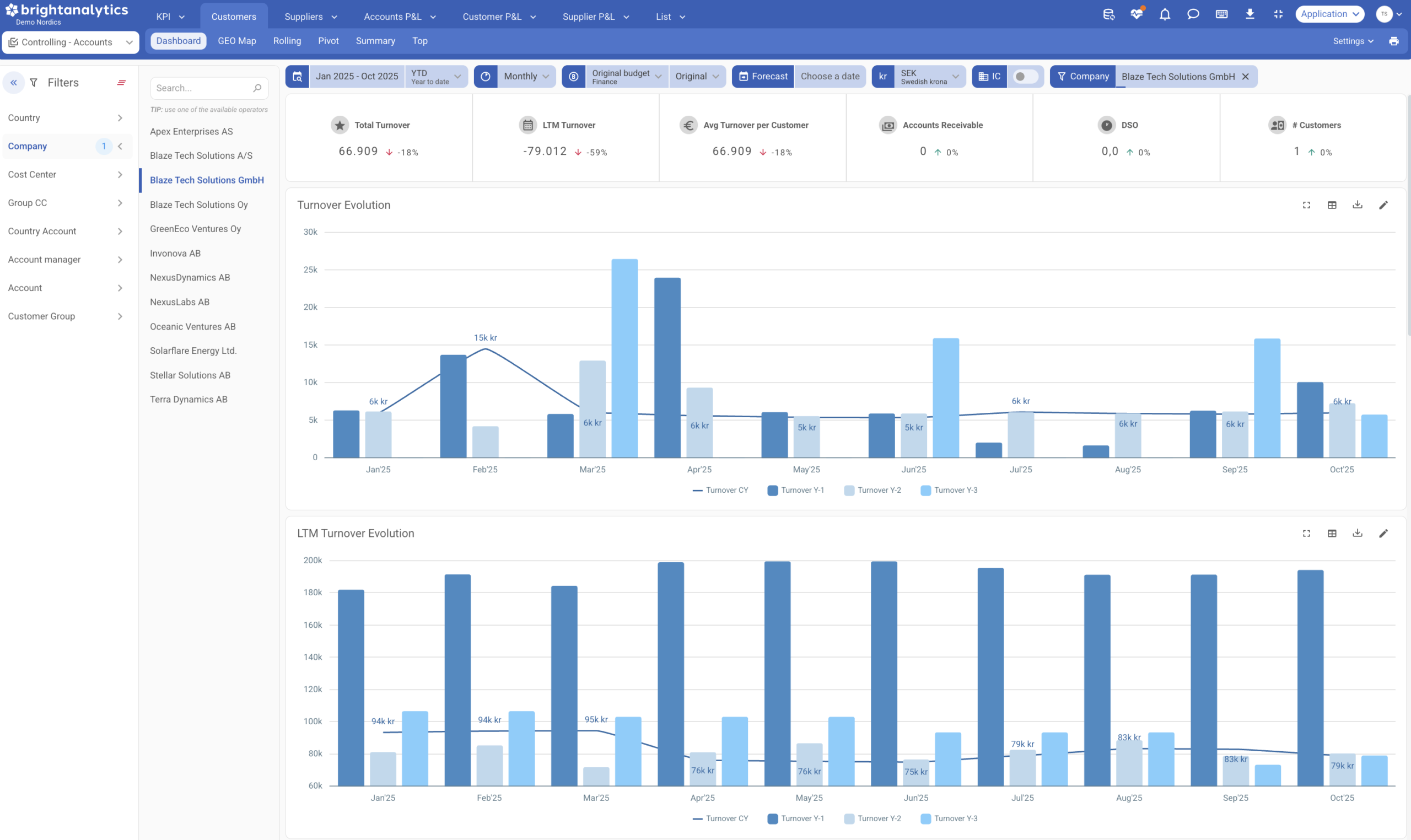Edit the Turnover Evolution chart with pencil
This screenshot has height=840, width=1411.
click(x=1383, y=205)
